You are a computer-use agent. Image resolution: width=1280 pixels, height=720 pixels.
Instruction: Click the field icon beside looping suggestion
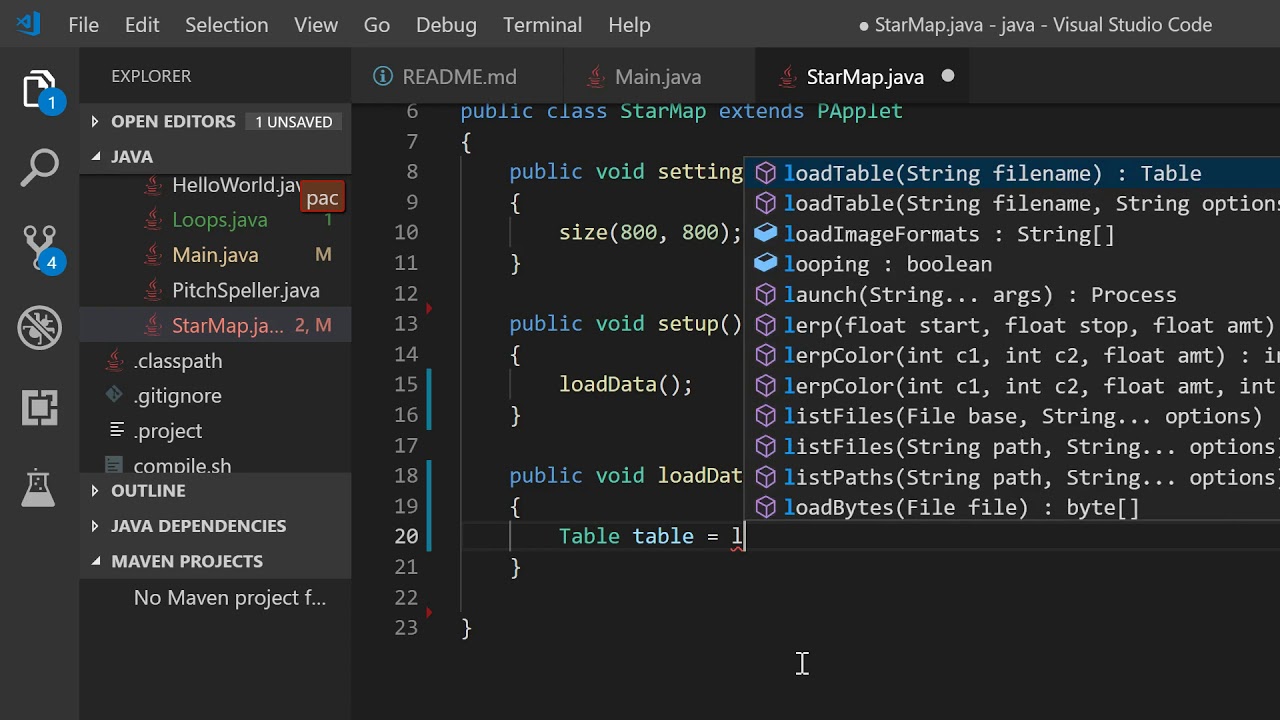(766, 264)
